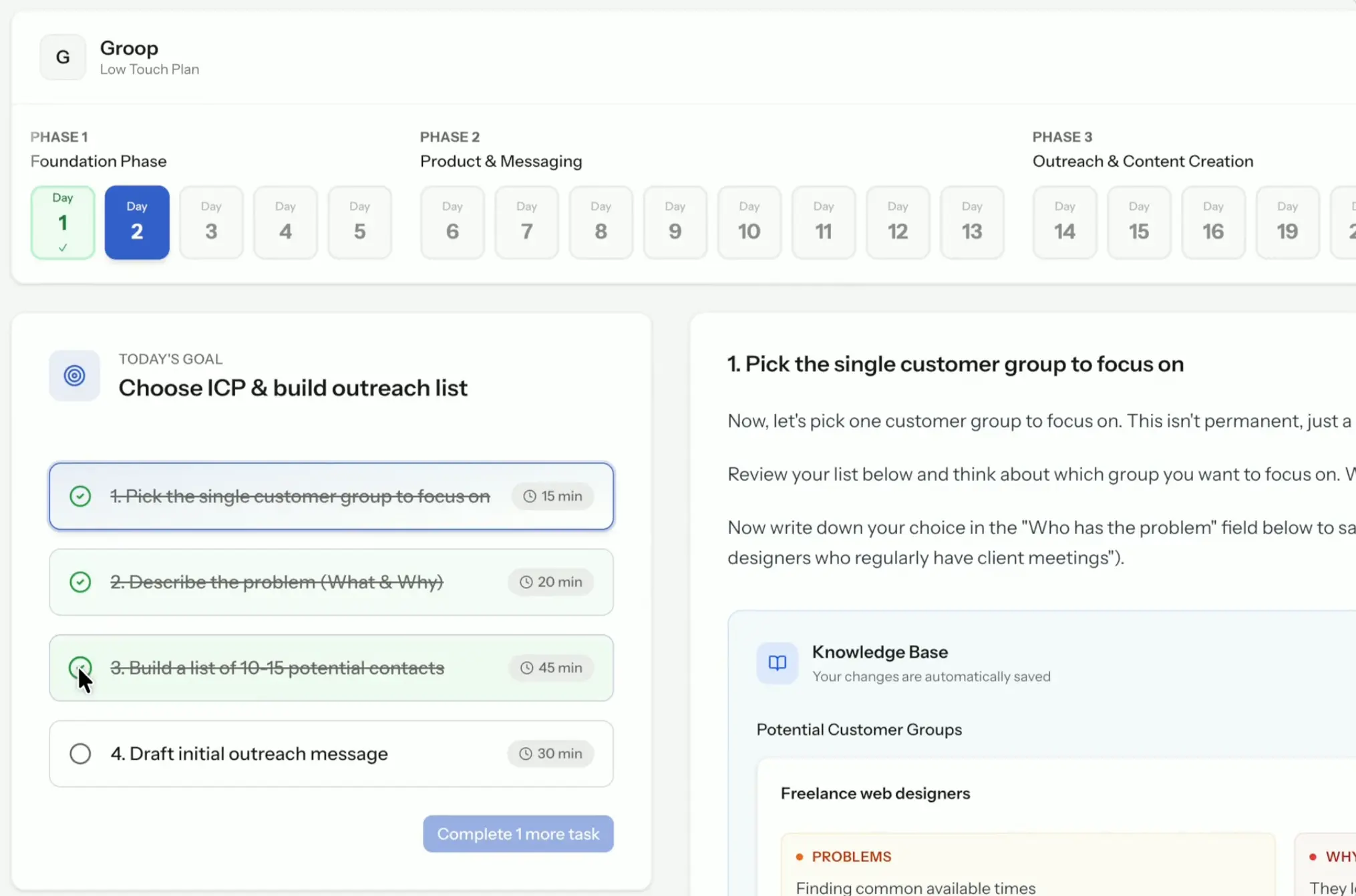Click the clock icon on the 30 min badge

526,754
